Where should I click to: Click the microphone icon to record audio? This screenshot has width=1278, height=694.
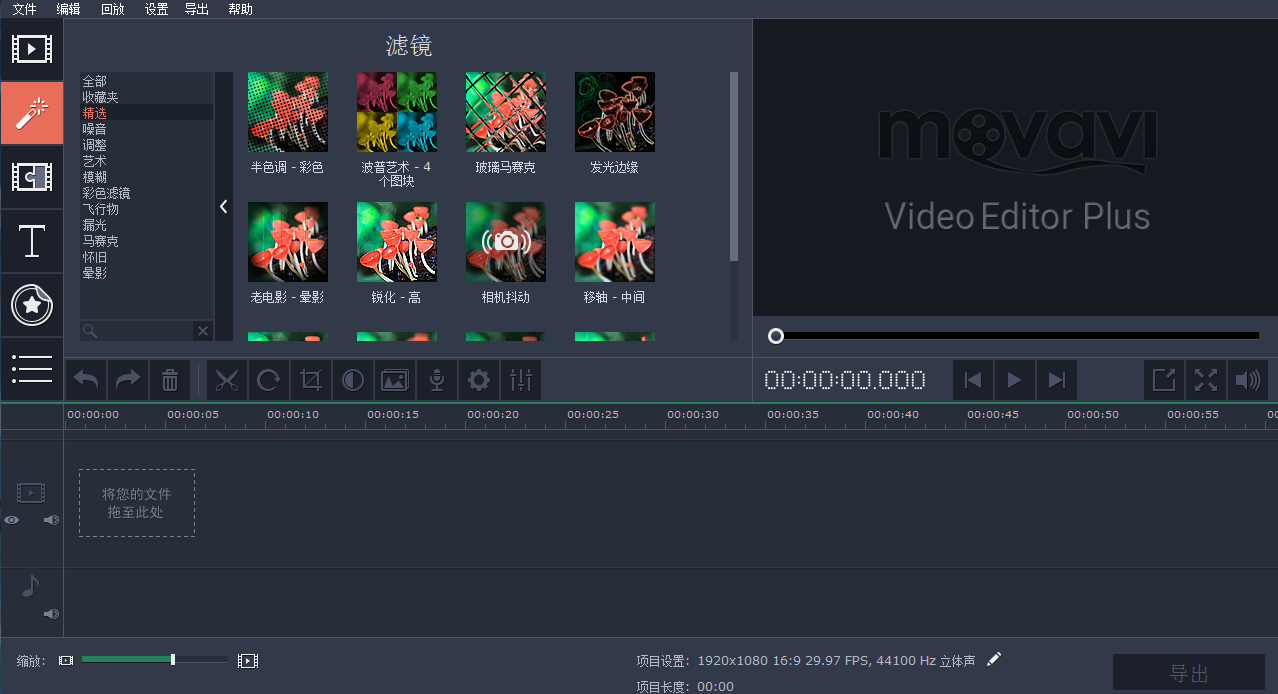(x=436, y=380)
